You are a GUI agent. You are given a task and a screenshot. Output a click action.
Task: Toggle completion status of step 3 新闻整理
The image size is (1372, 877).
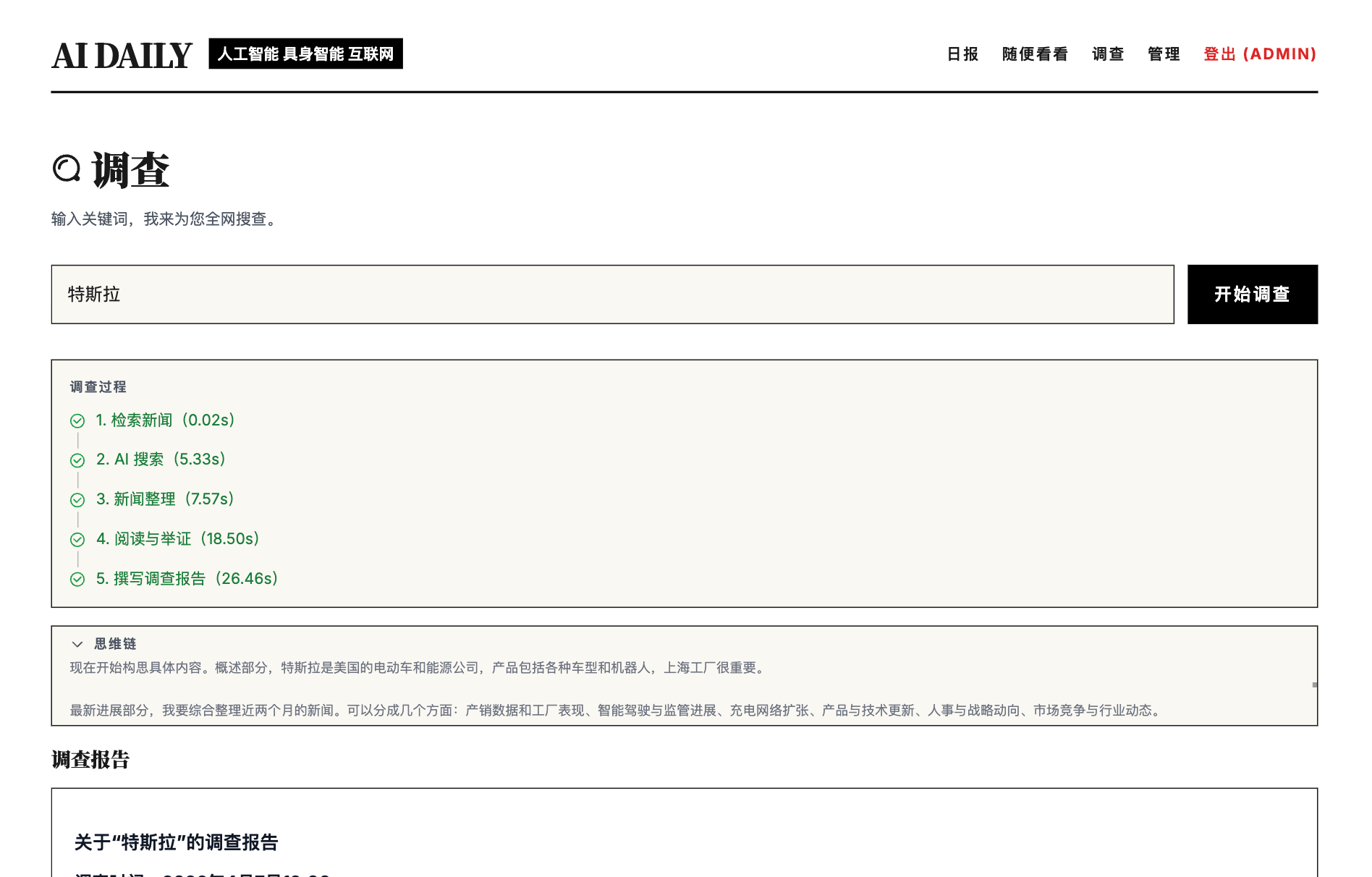(x=77, y=499)
